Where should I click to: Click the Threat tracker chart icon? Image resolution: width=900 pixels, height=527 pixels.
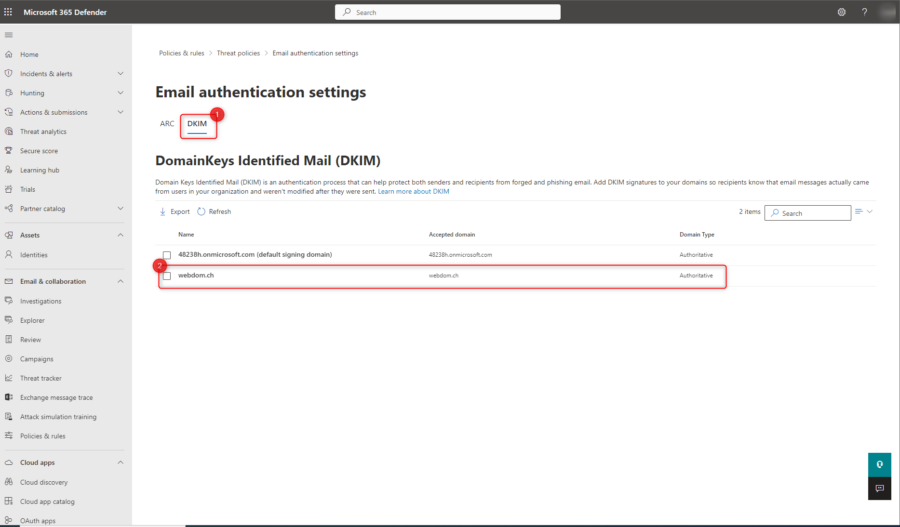point(9,378)
